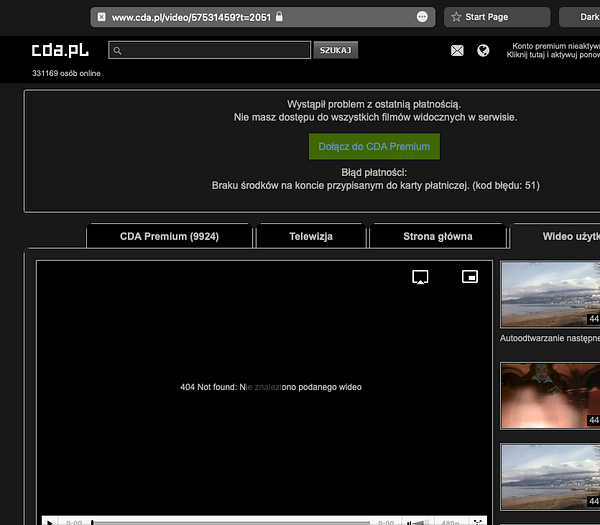
Task: Switch to the Telewizja tab
Action: [311, 236]
